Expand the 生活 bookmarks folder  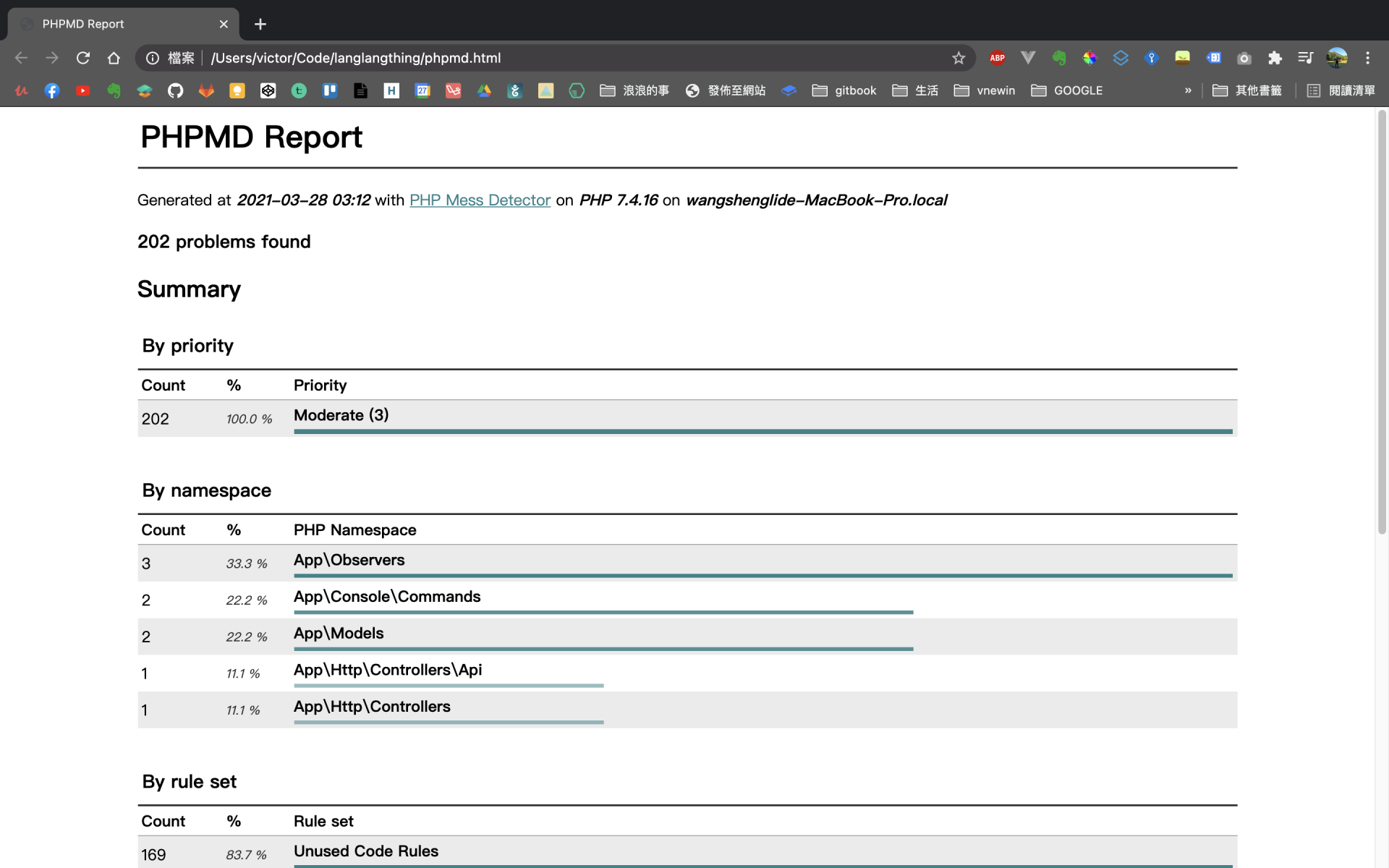click(x=915, y=90)
